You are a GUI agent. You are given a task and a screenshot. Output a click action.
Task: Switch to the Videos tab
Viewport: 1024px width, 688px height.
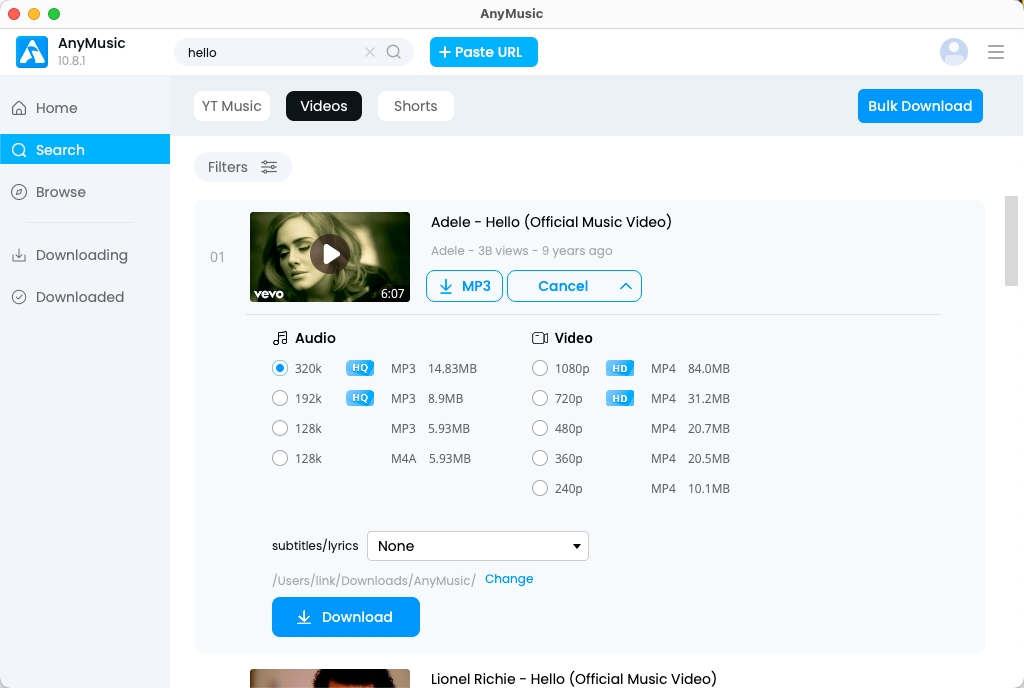coord(324,106)
